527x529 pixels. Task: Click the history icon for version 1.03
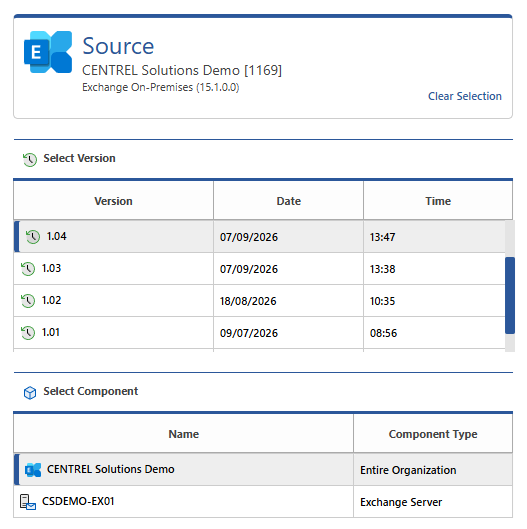pyautogui.click(x=28, y=269)
